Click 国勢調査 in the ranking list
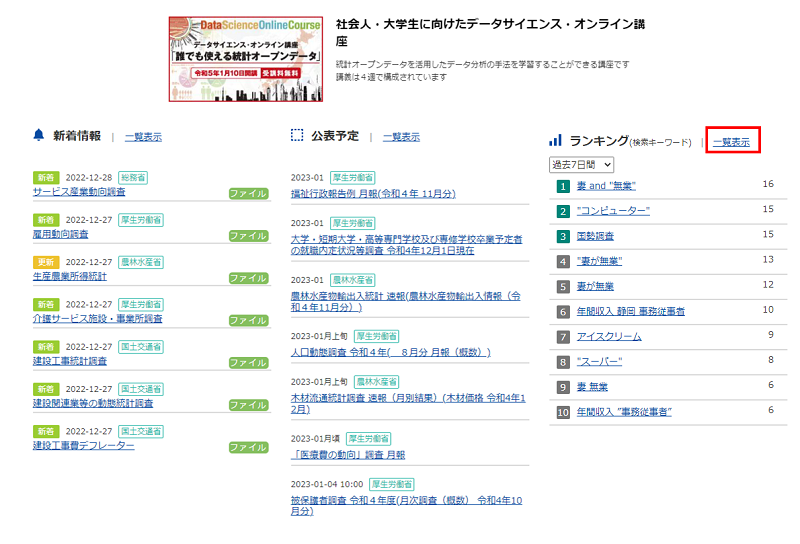Viewport: 800px width, 544px height. point(595,235)
